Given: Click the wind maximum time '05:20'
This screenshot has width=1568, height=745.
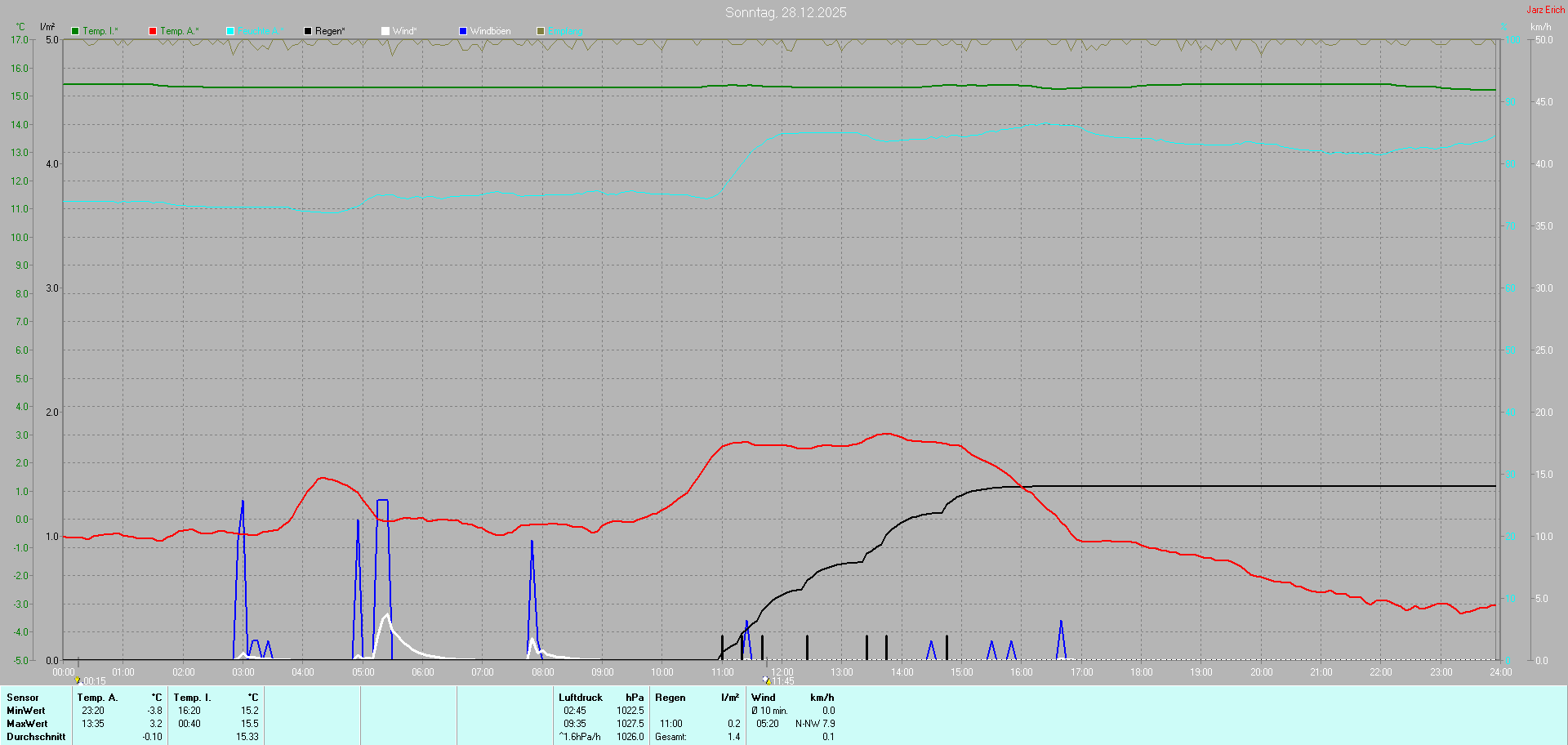Looking at the screenshot, I should [x=768, y=724].
